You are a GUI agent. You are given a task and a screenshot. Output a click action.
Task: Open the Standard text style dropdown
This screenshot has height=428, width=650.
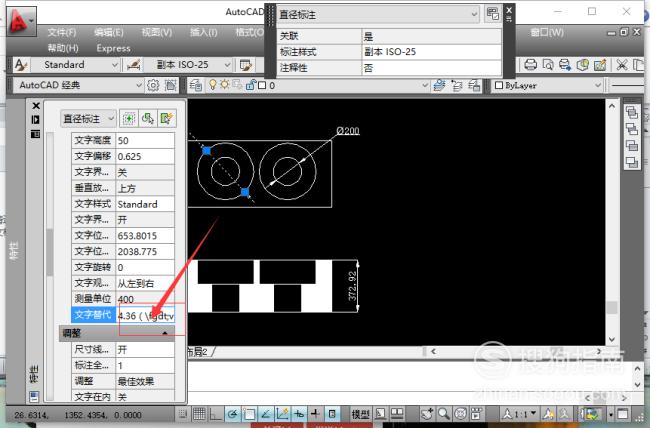tap(115, 65)
